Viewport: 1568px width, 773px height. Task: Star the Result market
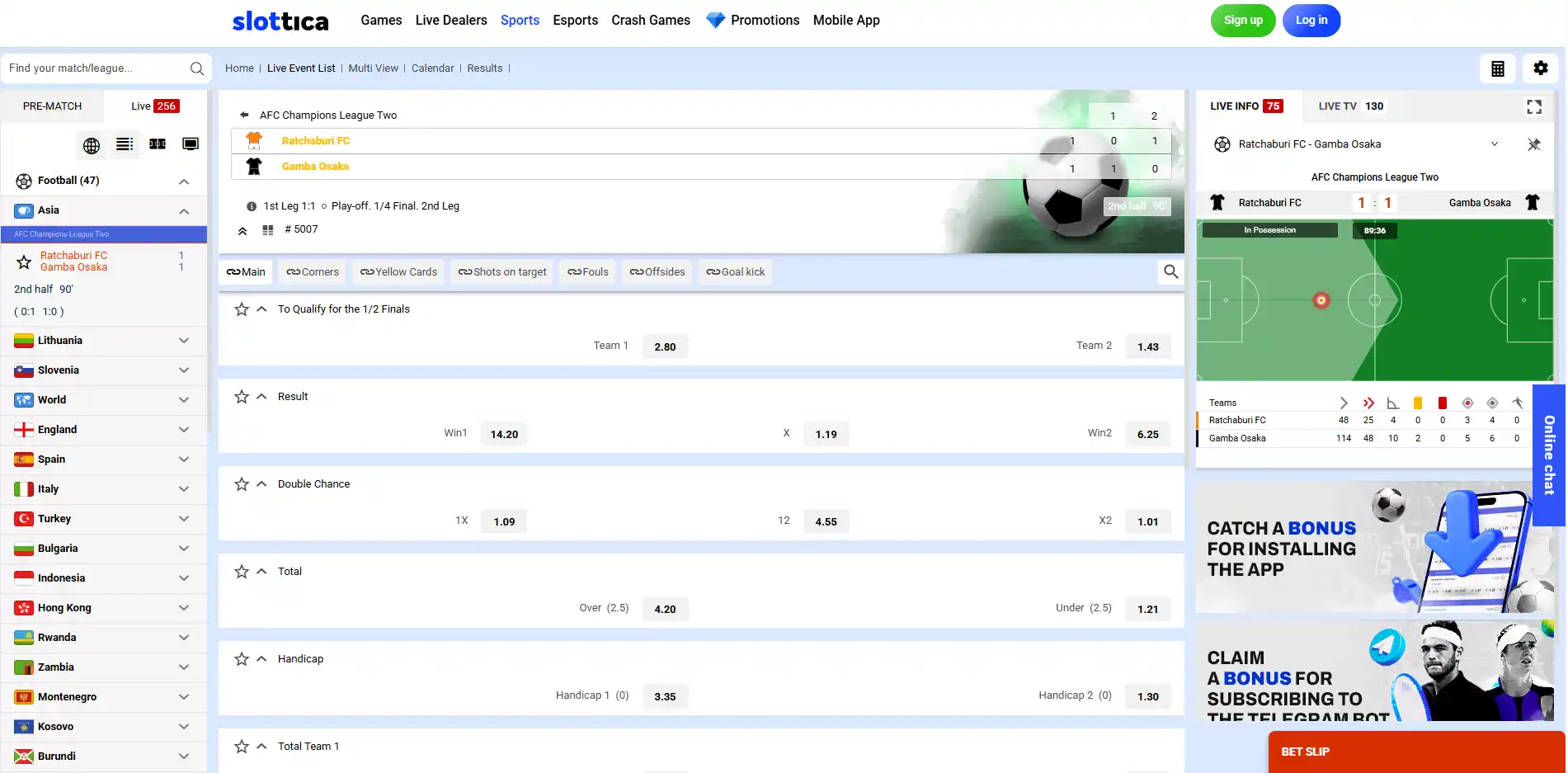point(242,397)
